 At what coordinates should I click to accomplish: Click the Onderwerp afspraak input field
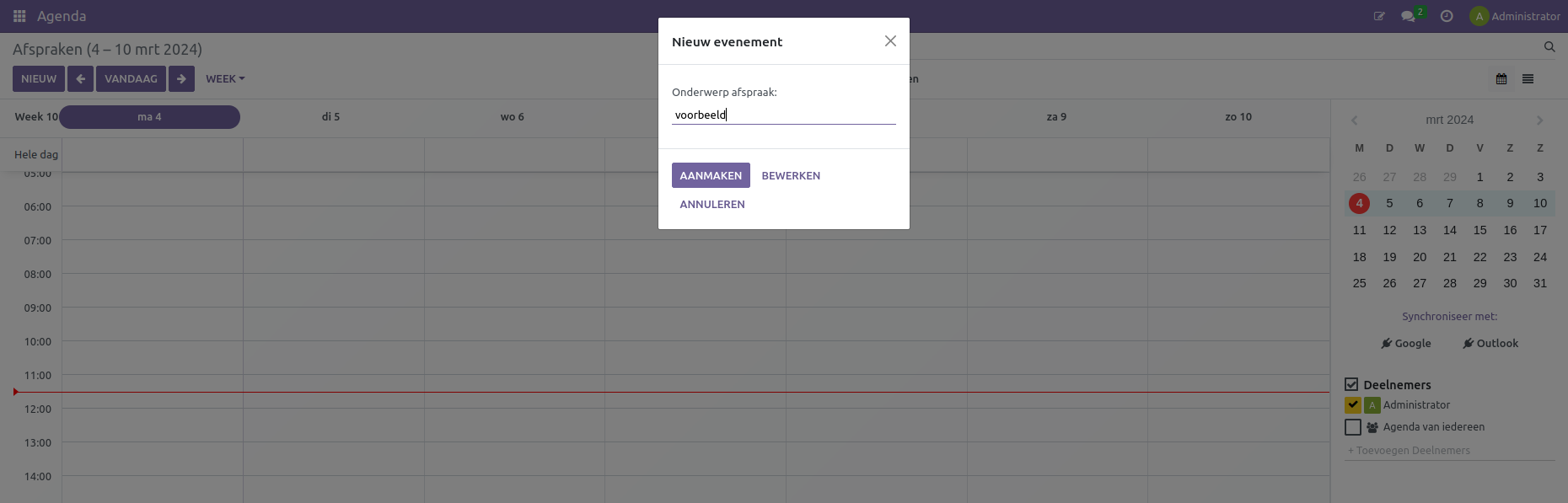pos(783,115)
